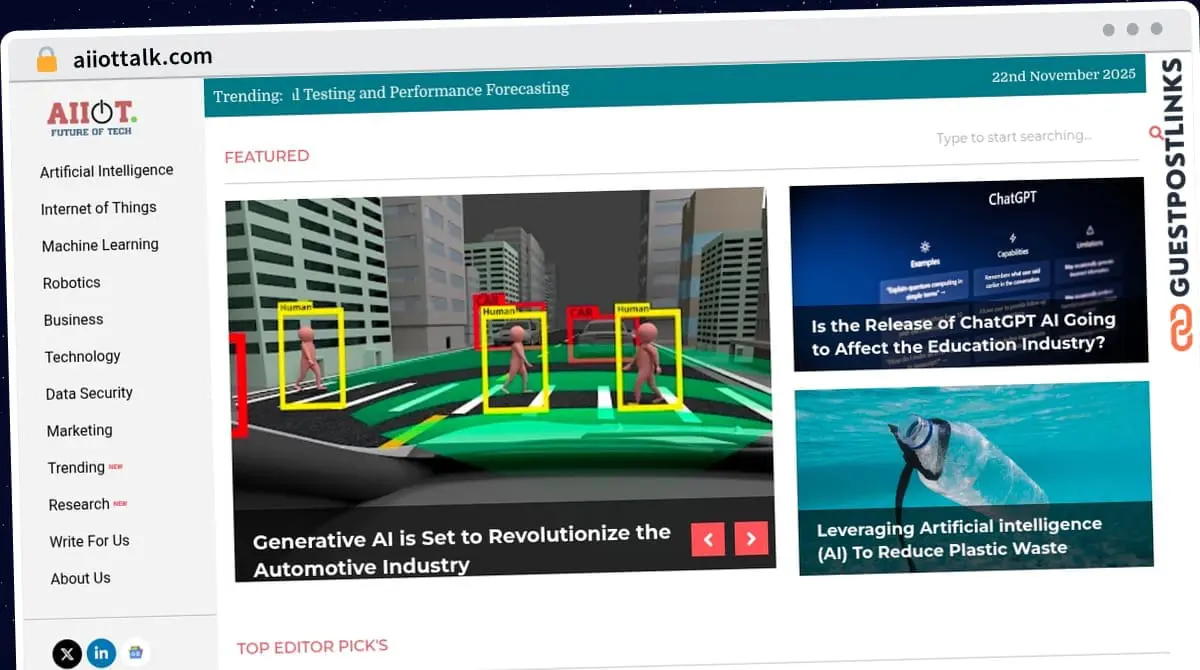Image resolution: width=1200 pixels, height=670 pixels.
Task: Navigate to Technology section
Action: [x=83, y=356]
